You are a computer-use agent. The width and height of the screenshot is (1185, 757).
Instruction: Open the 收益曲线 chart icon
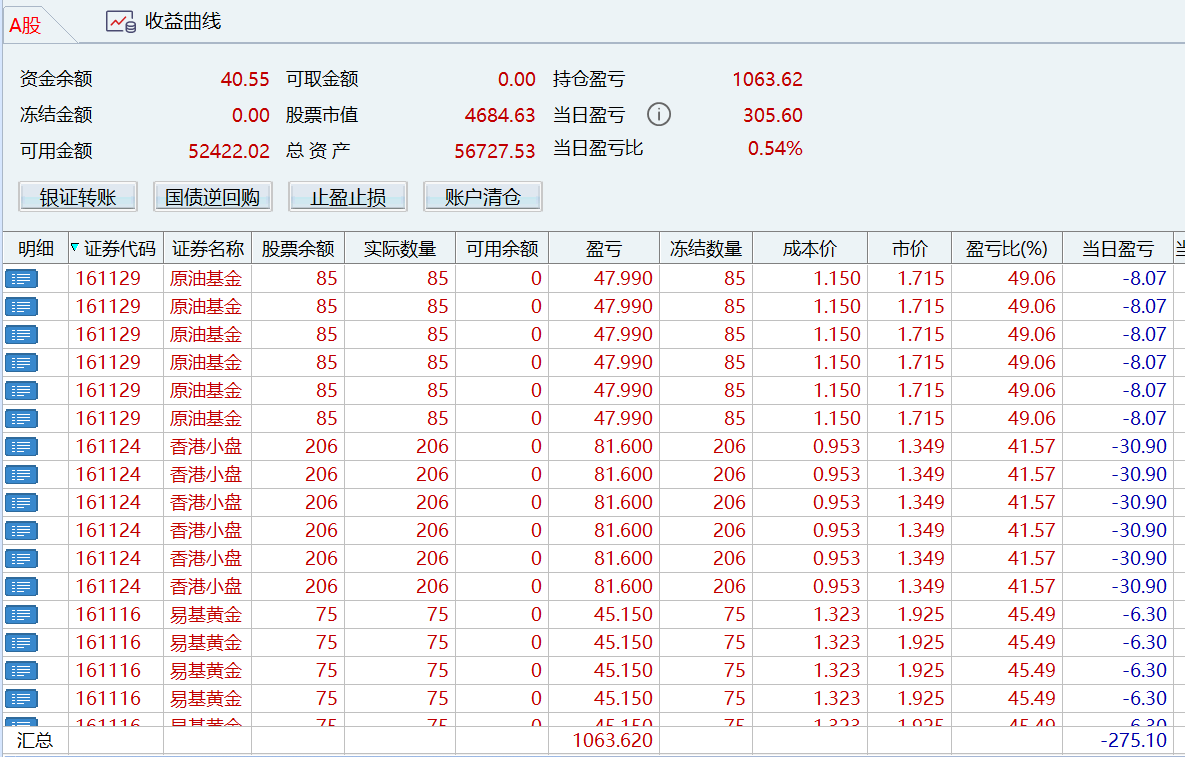121,22
